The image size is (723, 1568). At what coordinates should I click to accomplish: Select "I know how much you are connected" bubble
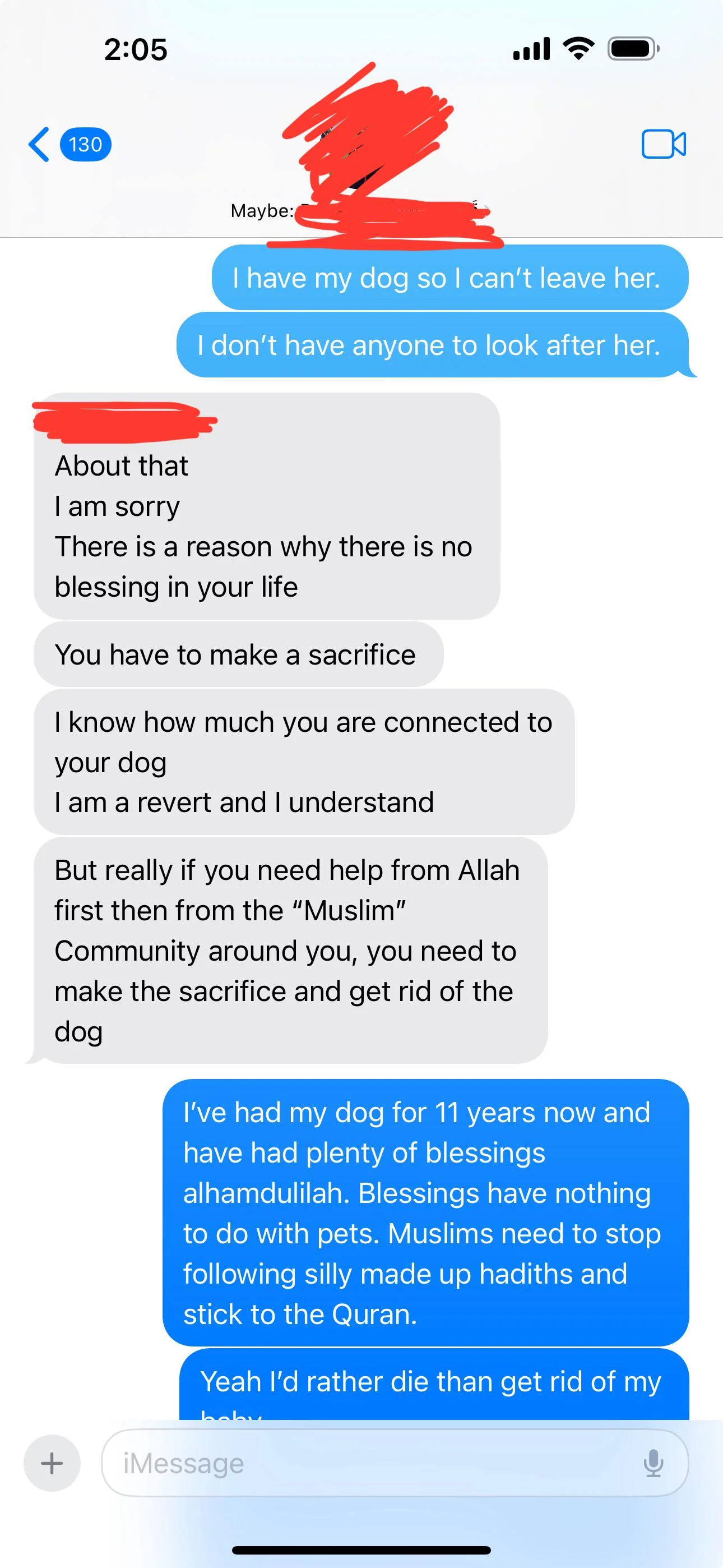point(304,762)
